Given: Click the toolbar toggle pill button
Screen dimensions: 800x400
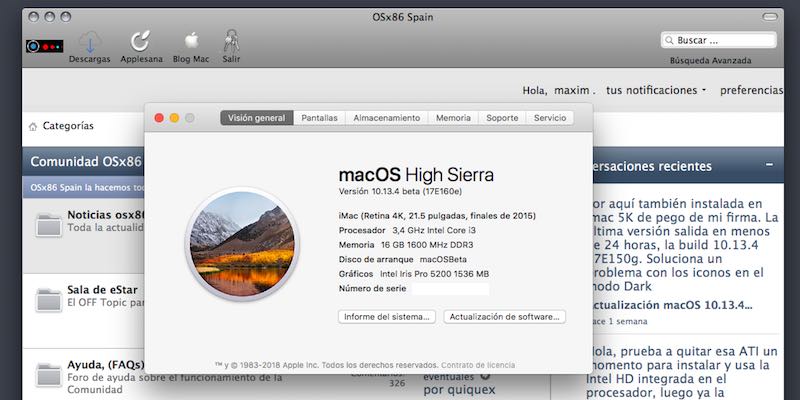Looking at the screenshot, I should tap(770, 17).
